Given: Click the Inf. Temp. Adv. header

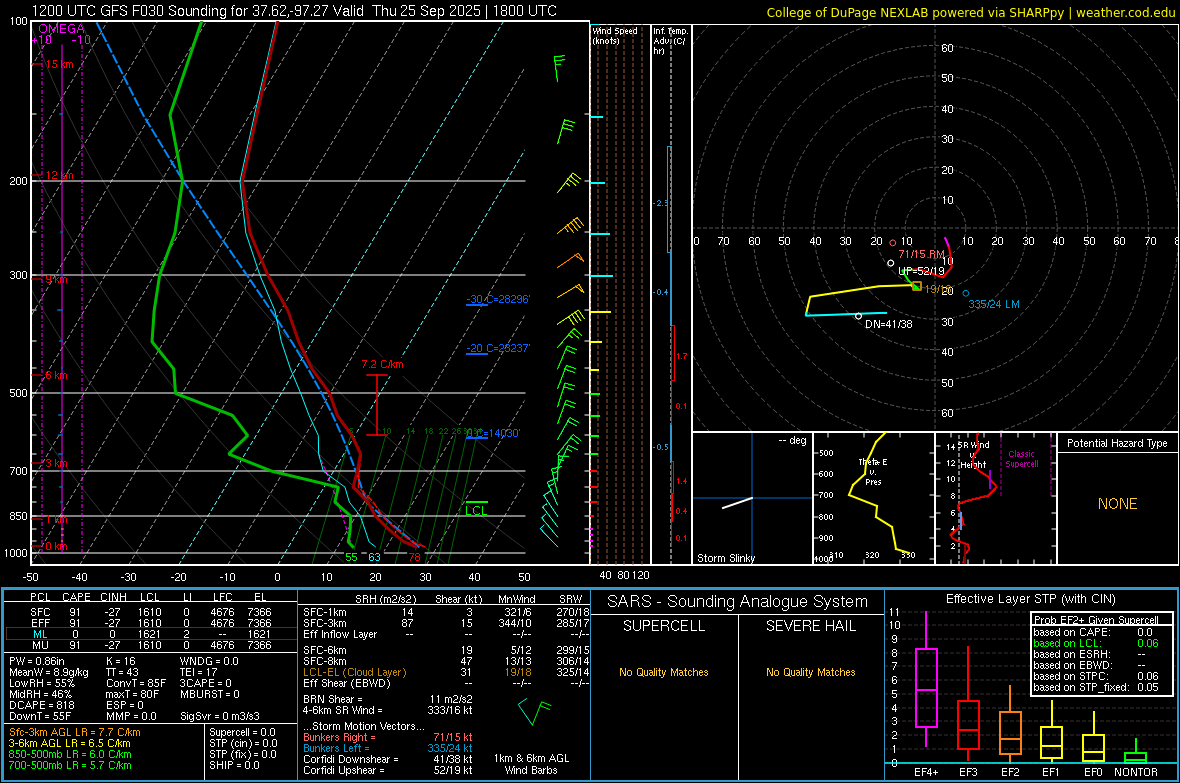Looking at the screenshot, I should 670,41.
